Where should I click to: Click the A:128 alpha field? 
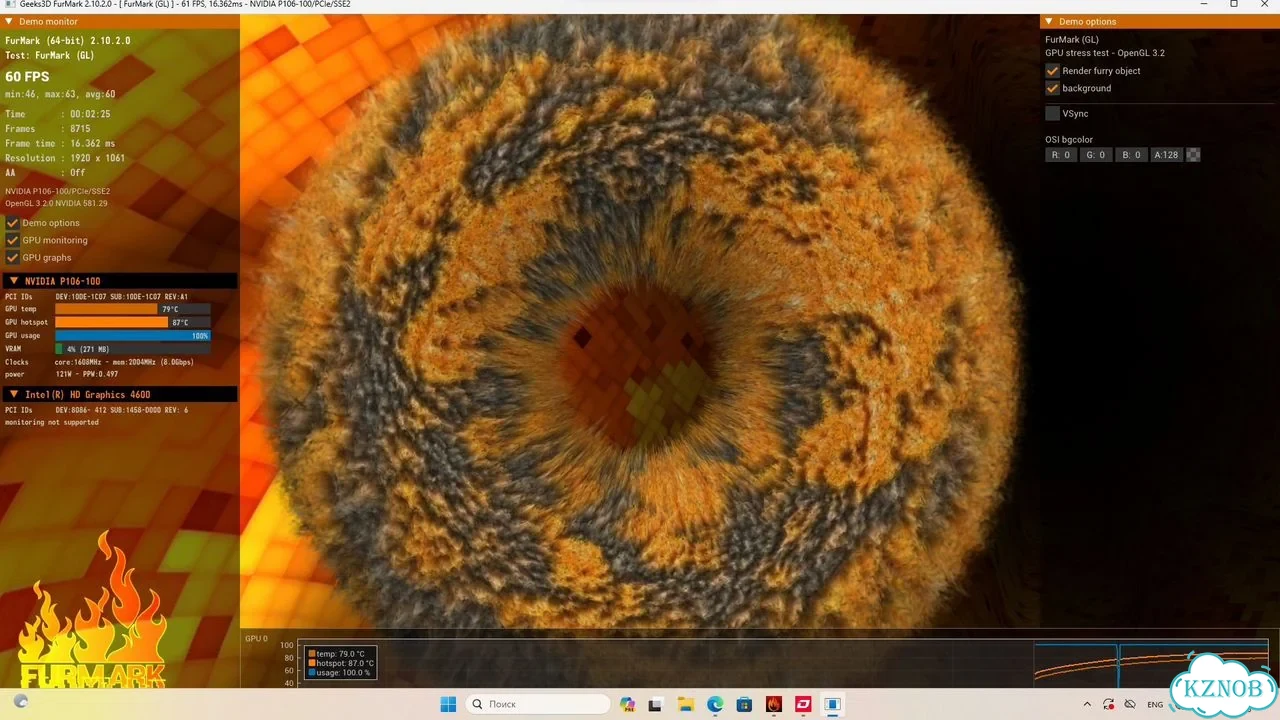[1166, 155]
